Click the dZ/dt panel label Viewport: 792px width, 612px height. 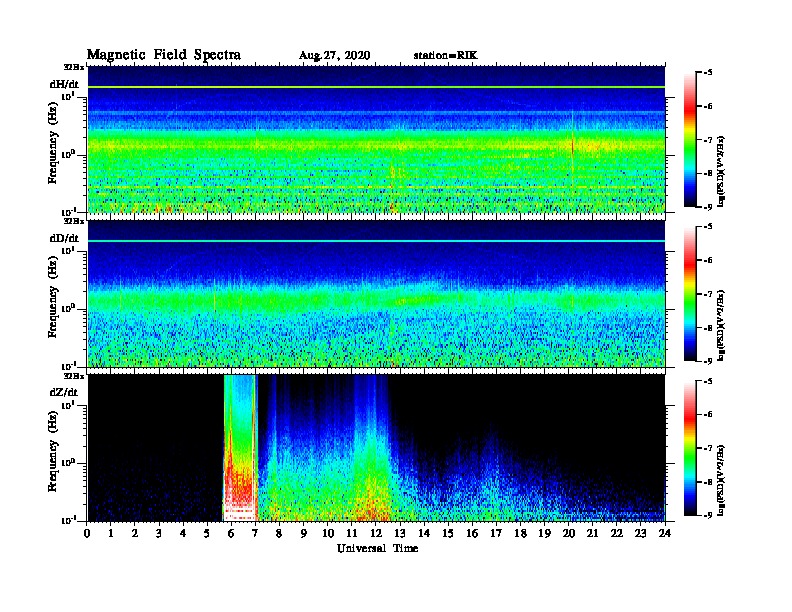coord(64,392)
